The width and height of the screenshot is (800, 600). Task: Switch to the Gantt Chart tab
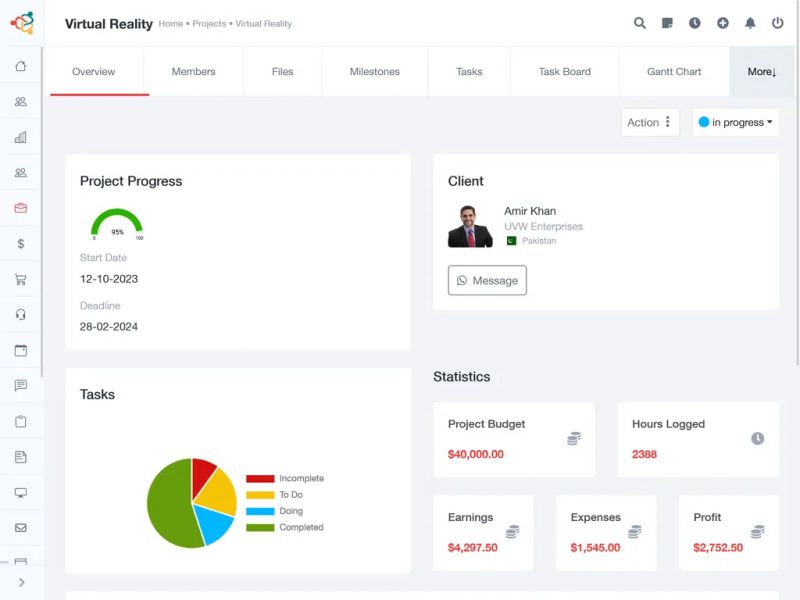(x=673, y=71)
